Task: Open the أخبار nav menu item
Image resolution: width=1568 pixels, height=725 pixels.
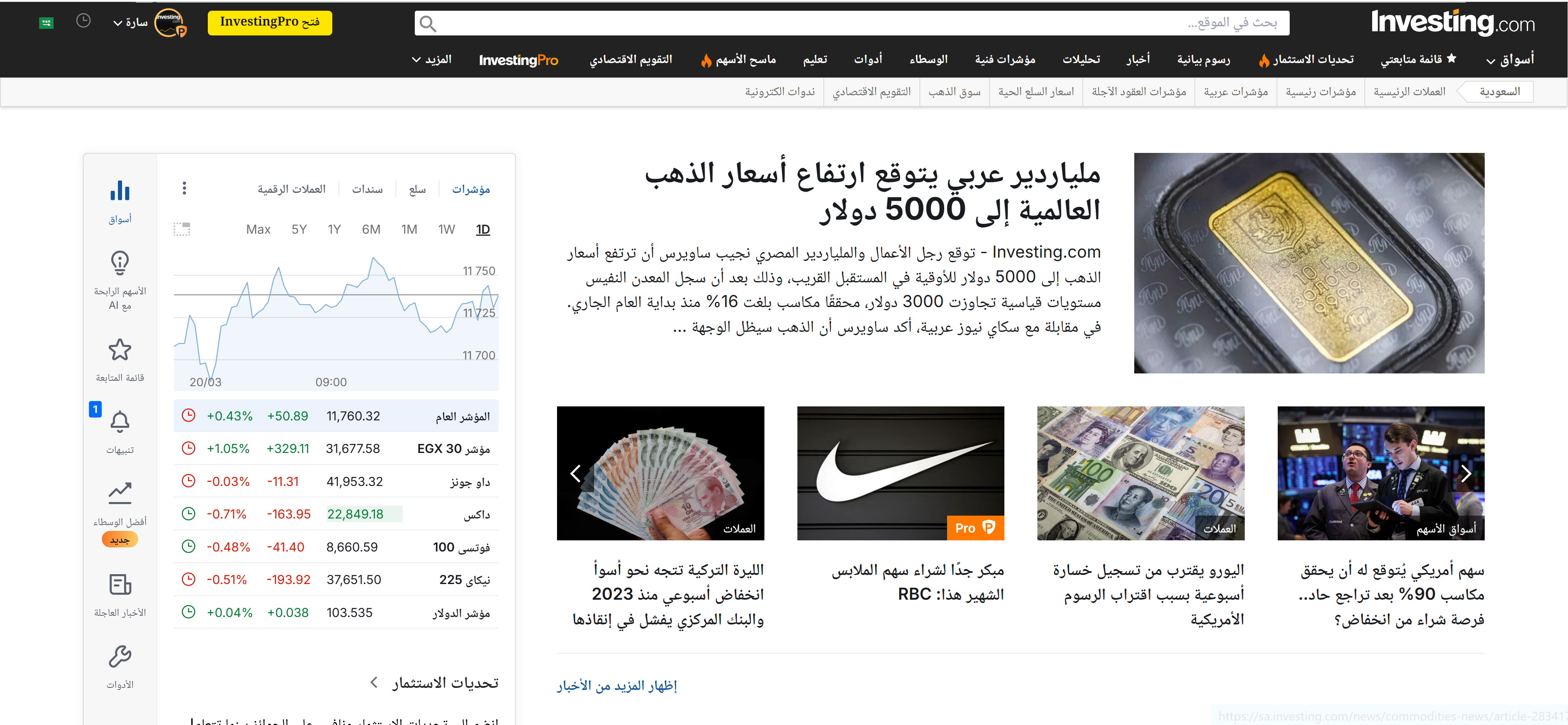Action: [x=1138, y=60]
